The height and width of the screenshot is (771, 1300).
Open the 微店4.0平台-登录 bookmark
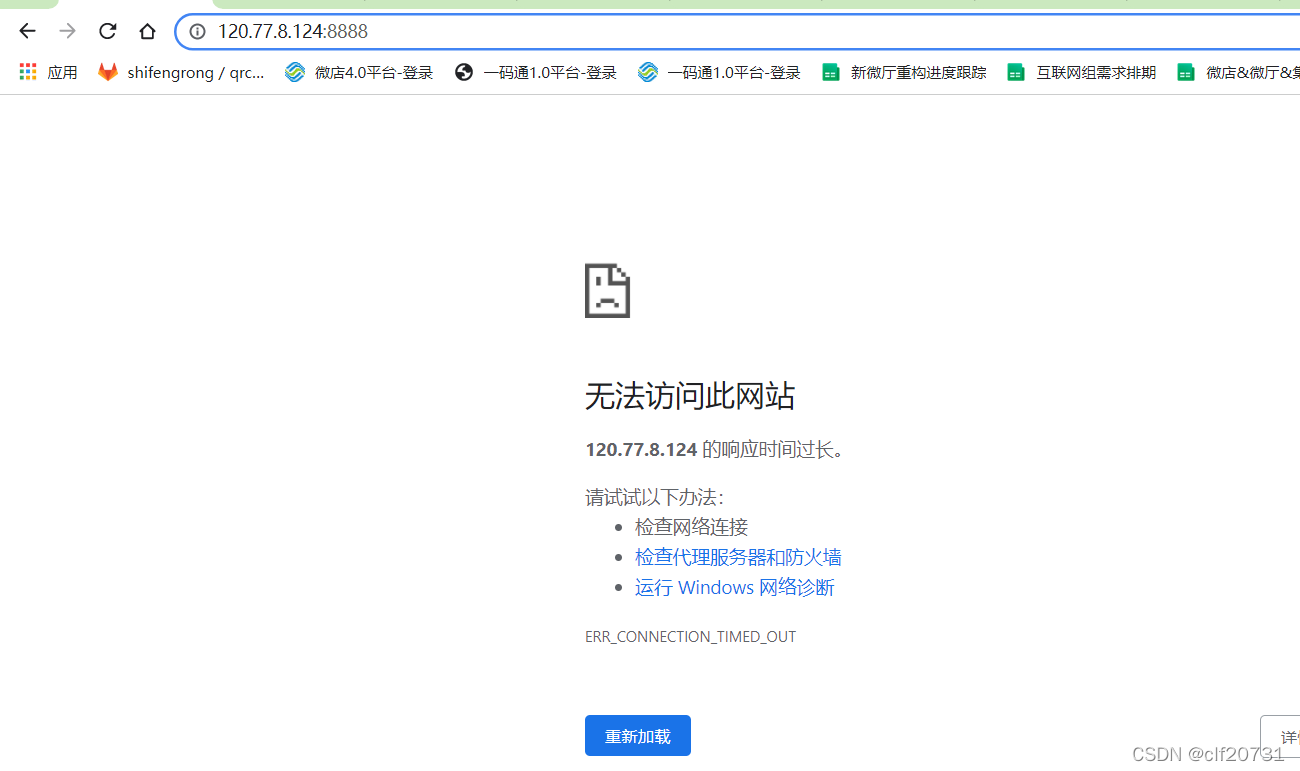point(359,72)
